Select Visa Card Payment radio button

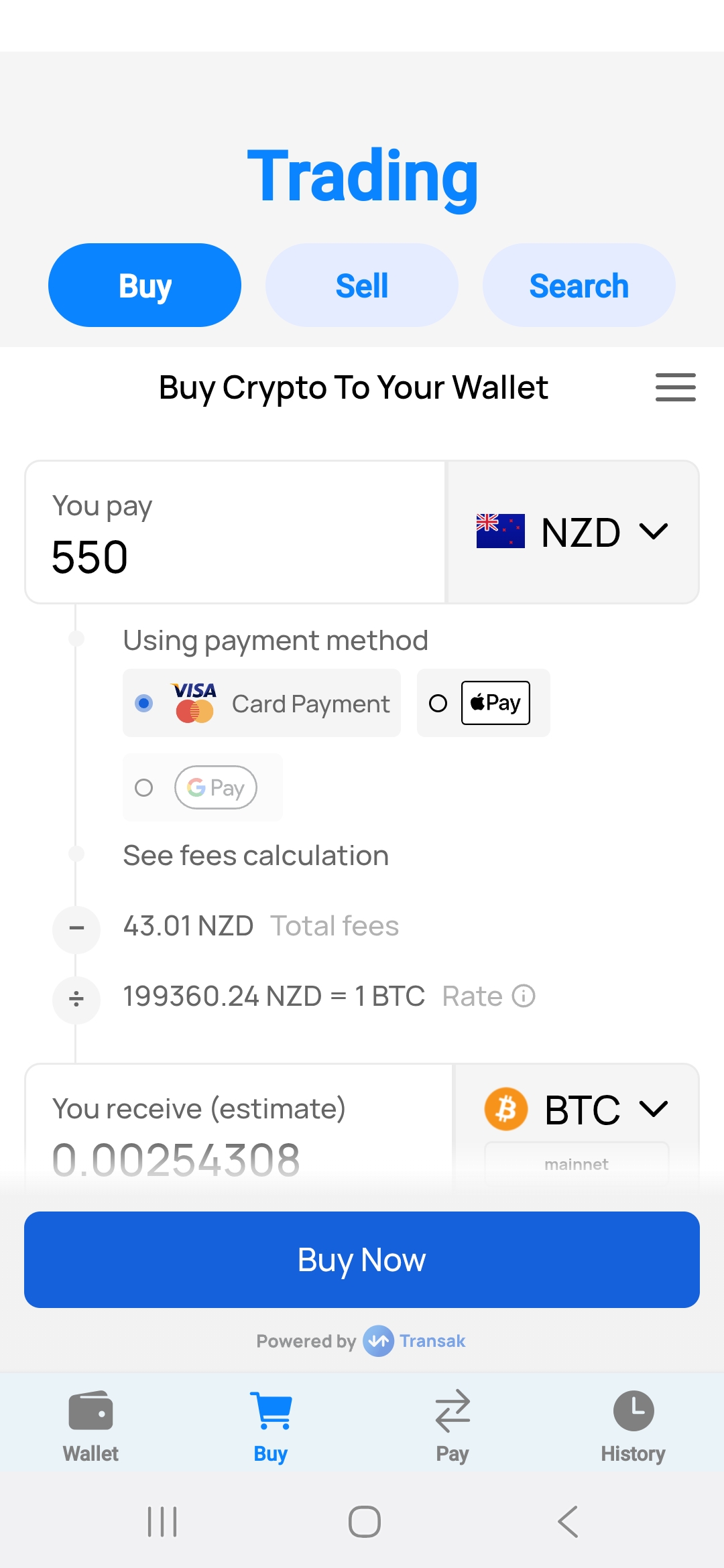143,703
